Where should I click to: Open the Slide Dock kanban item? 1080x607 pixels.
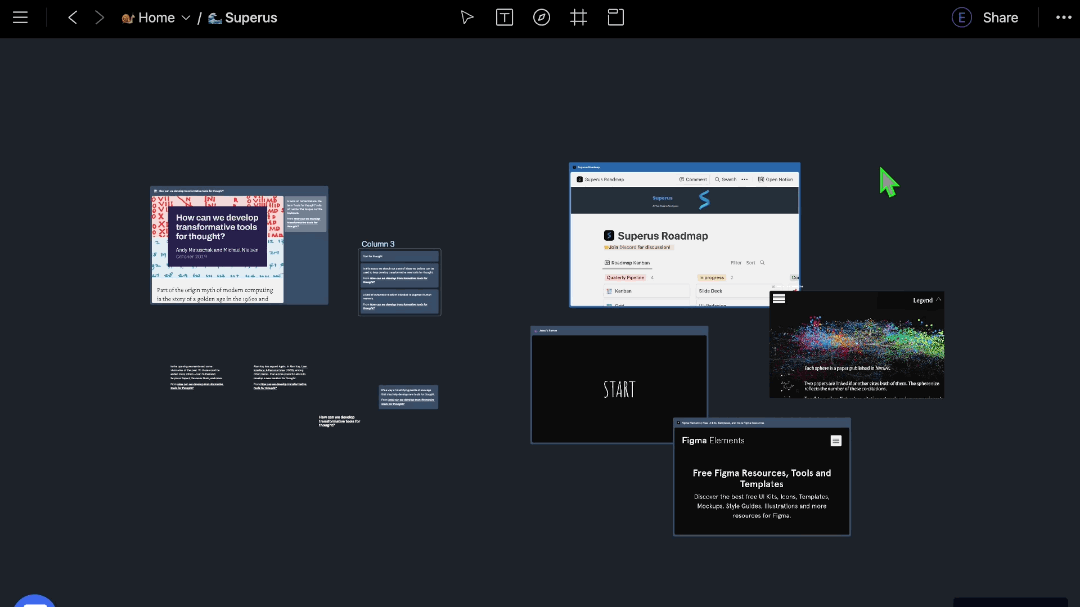731,291
